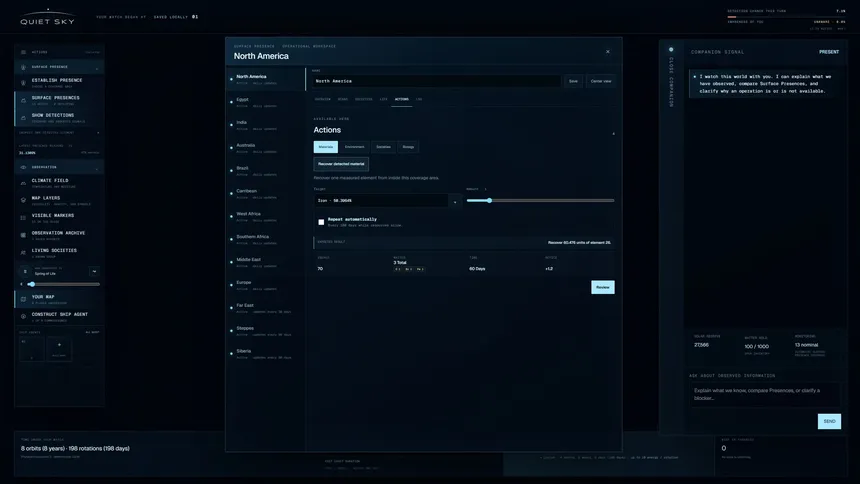Click the Climate Field icon
Image resolution: width=860 pixels, height=484 pixels.
[x=23, y=183]
